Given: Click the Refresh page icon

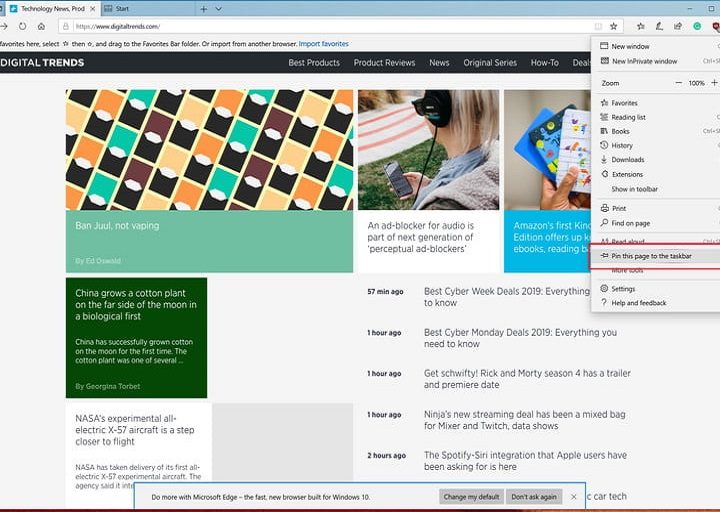Looking at the screenshot, I should 22,26.
